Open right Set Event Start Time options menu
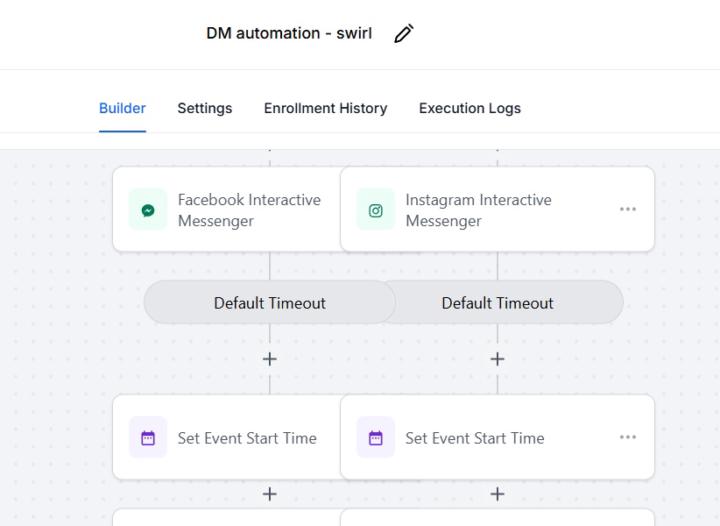 tap(628, 437)
